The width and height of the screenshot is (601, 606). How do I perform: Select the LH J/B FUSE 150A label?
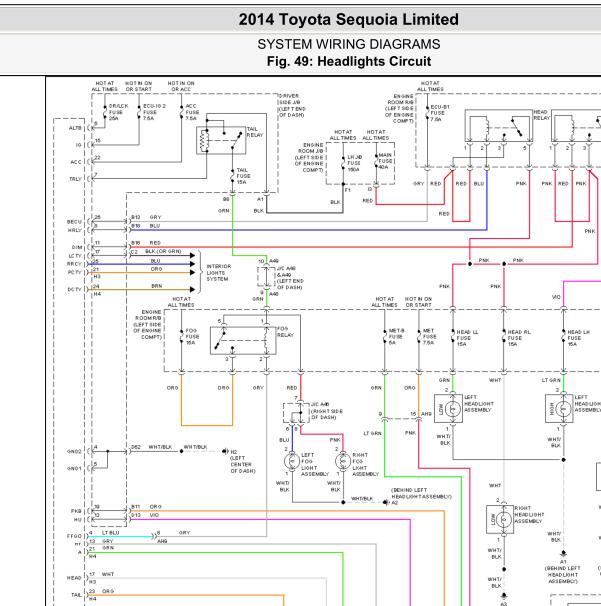pyautogui.click(x=354, y=163)
